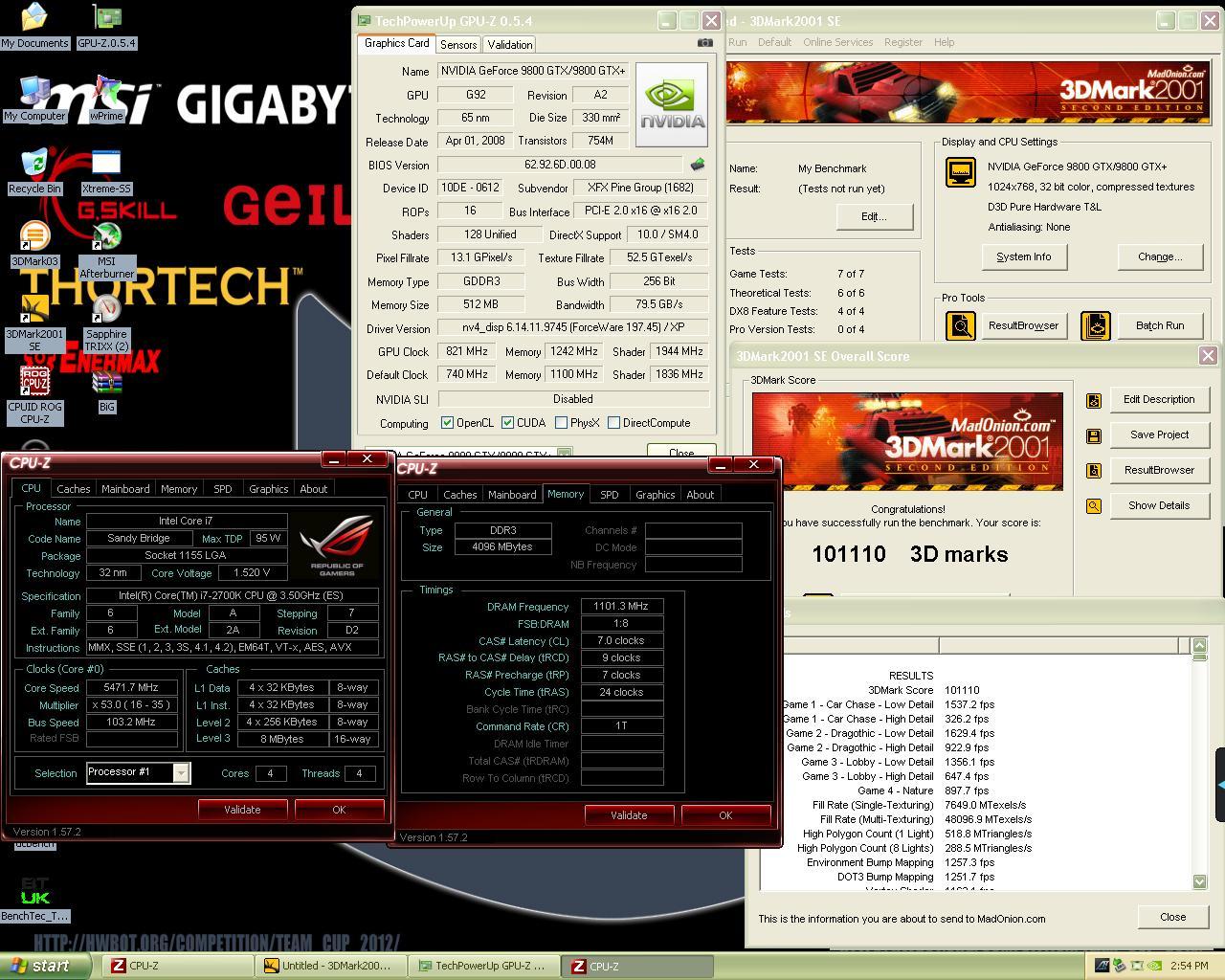This screenshot has width=1225, height=980.
Task: Click results list scrollbar up arrow
Action: tap(1200, 646)
